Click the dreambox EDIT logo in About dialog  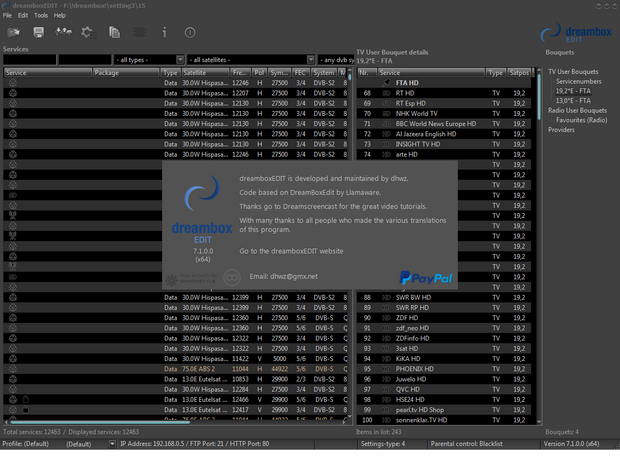click(x=202, y=210)
